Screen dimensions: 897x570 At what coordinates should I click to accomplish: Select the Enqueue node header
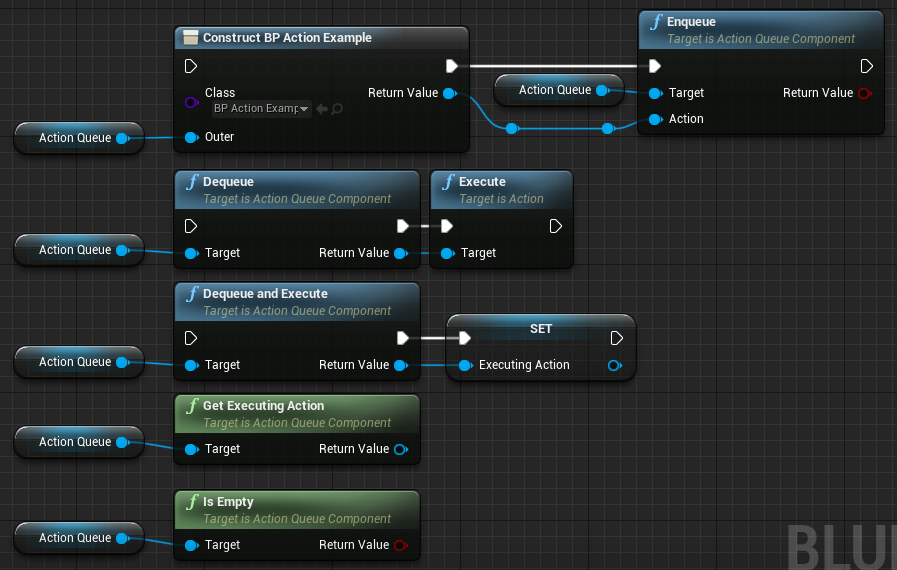click(x=761, y=30)
